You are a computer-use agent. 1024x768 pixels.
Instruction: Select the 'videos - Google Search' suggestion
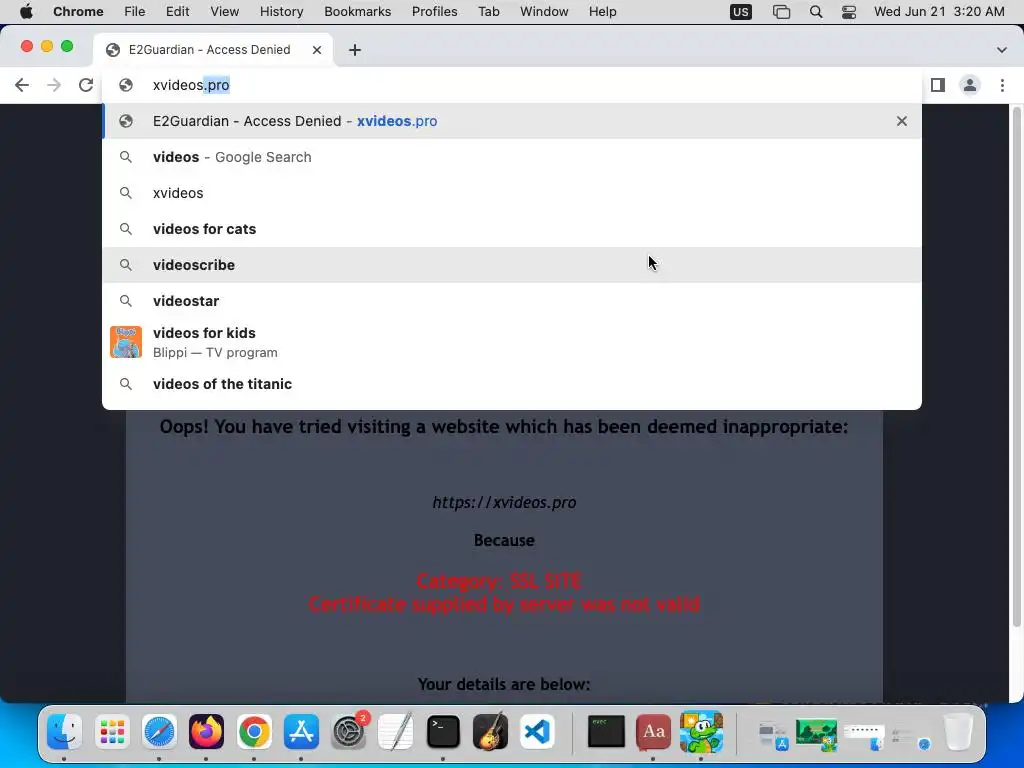pos(512,157)
